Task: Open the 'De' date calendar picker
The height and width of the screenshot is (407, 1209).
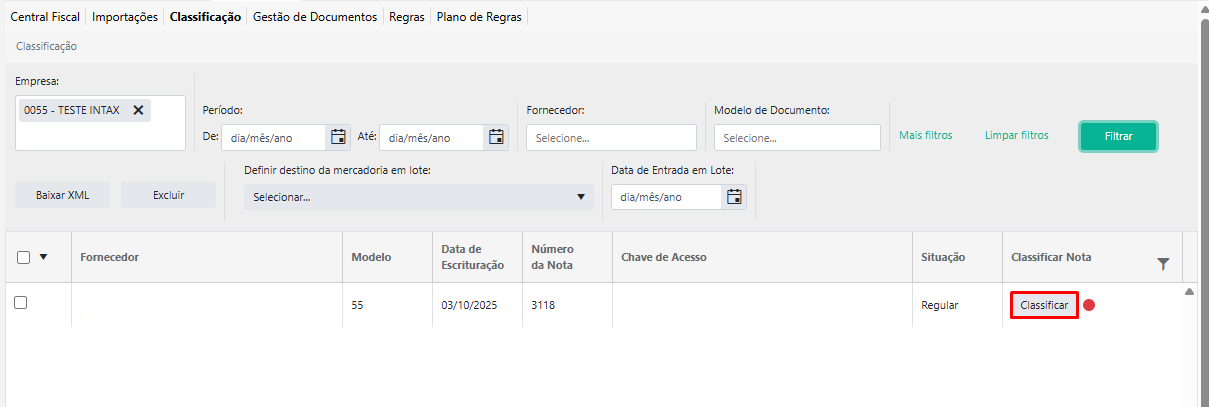Action: point(338,137)
